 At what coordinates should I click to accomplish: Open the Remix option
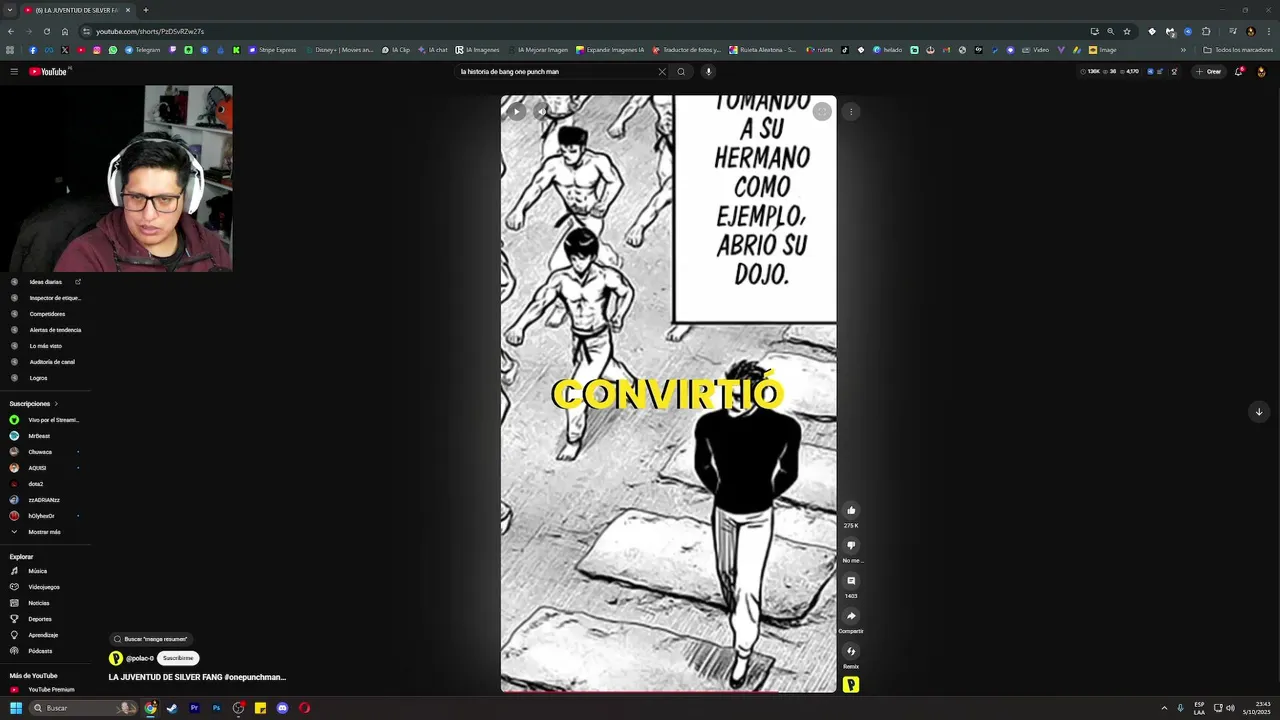(x=851, y=651)
